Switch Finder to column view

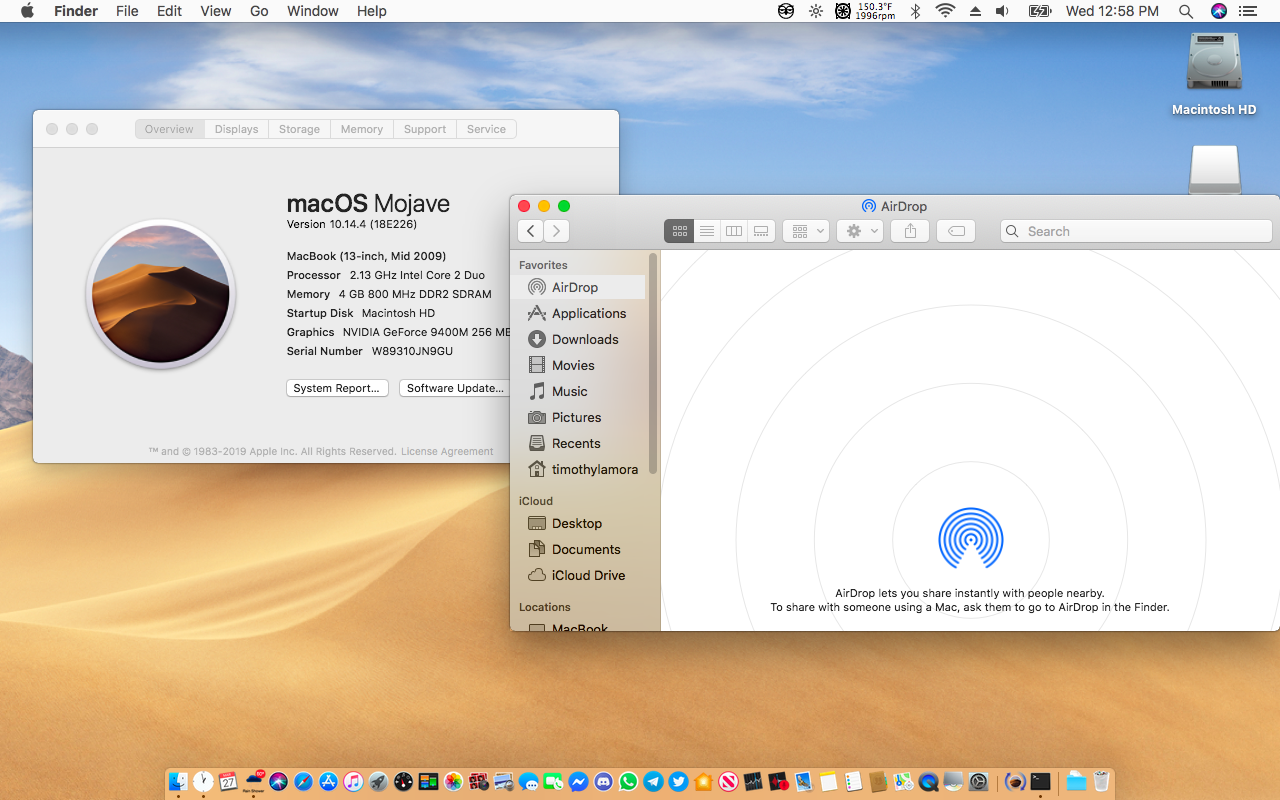point(734,231)
